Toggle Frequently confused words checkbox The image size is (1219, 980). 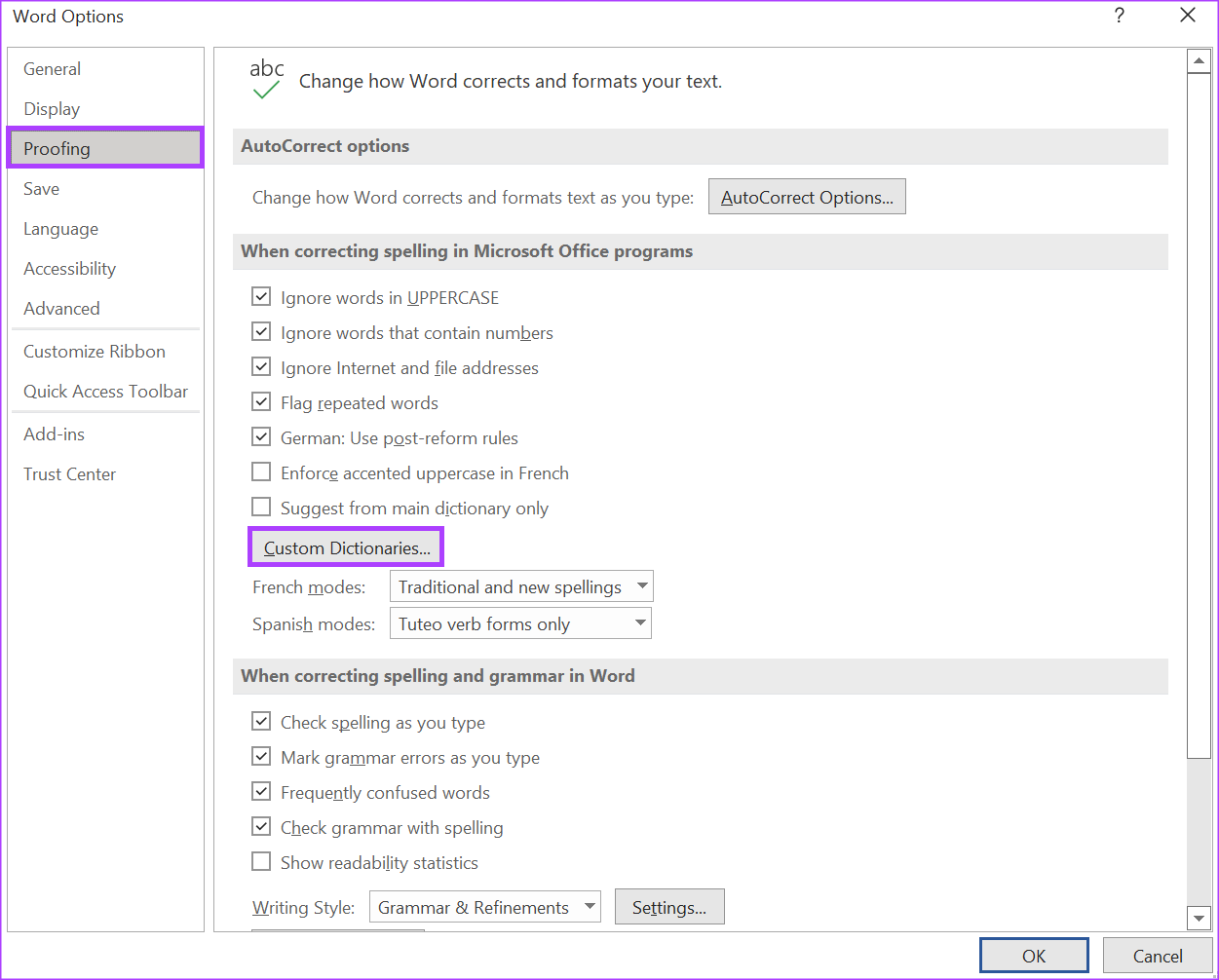coord(261,792)
